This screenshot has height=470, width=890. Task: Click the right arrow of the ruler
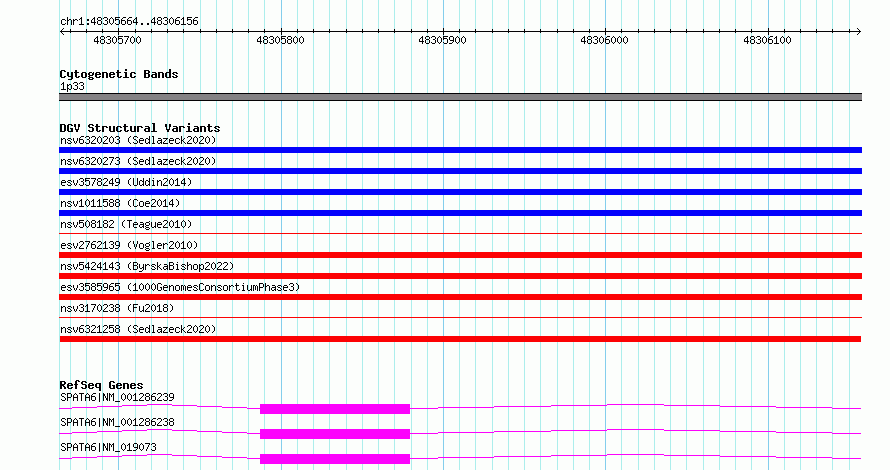pos(858,32)
